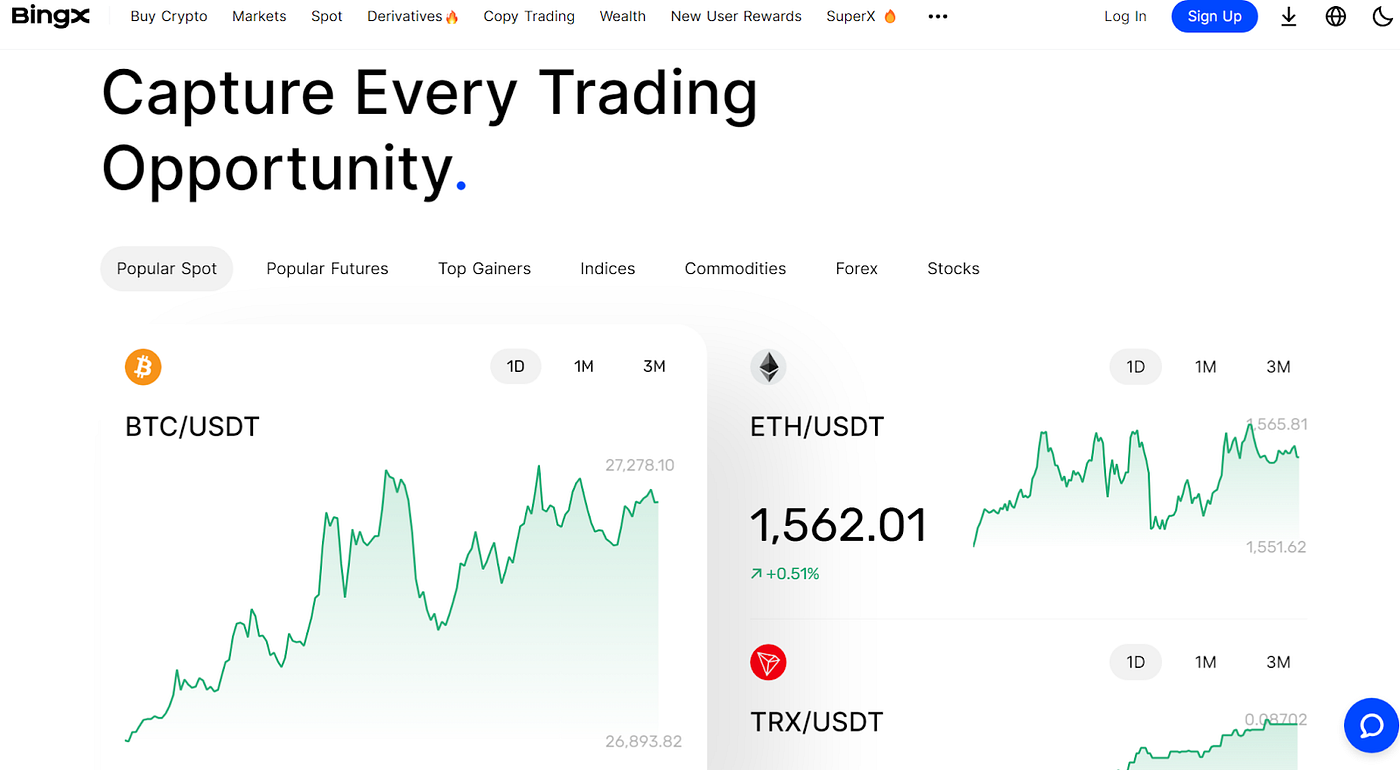Viewport: 1400px width, 770px height.
Task: Click the BingX logo
Action: [x=50, y=16]
